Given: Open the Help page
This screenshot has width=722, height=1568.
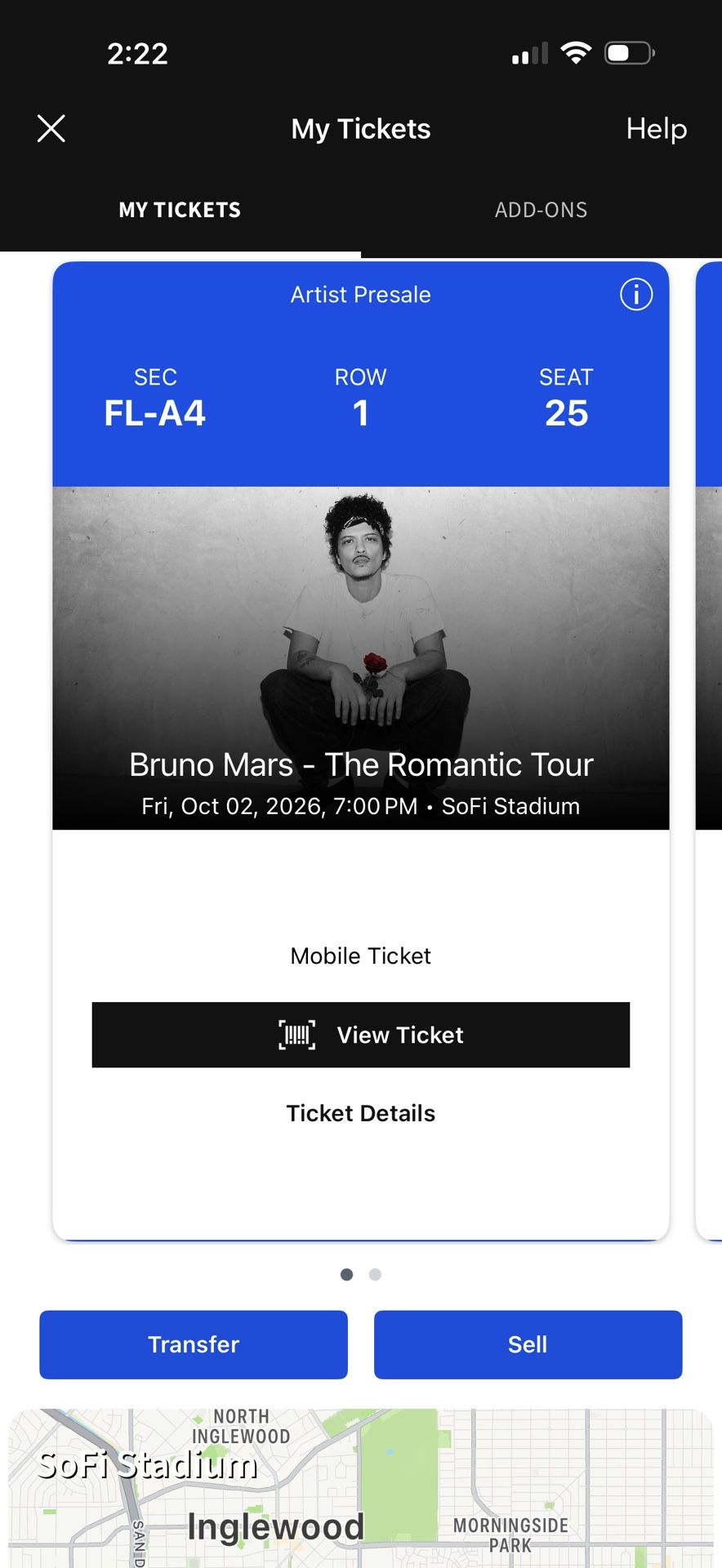Looking at the screenshot, I should click(x=656, y=128).
